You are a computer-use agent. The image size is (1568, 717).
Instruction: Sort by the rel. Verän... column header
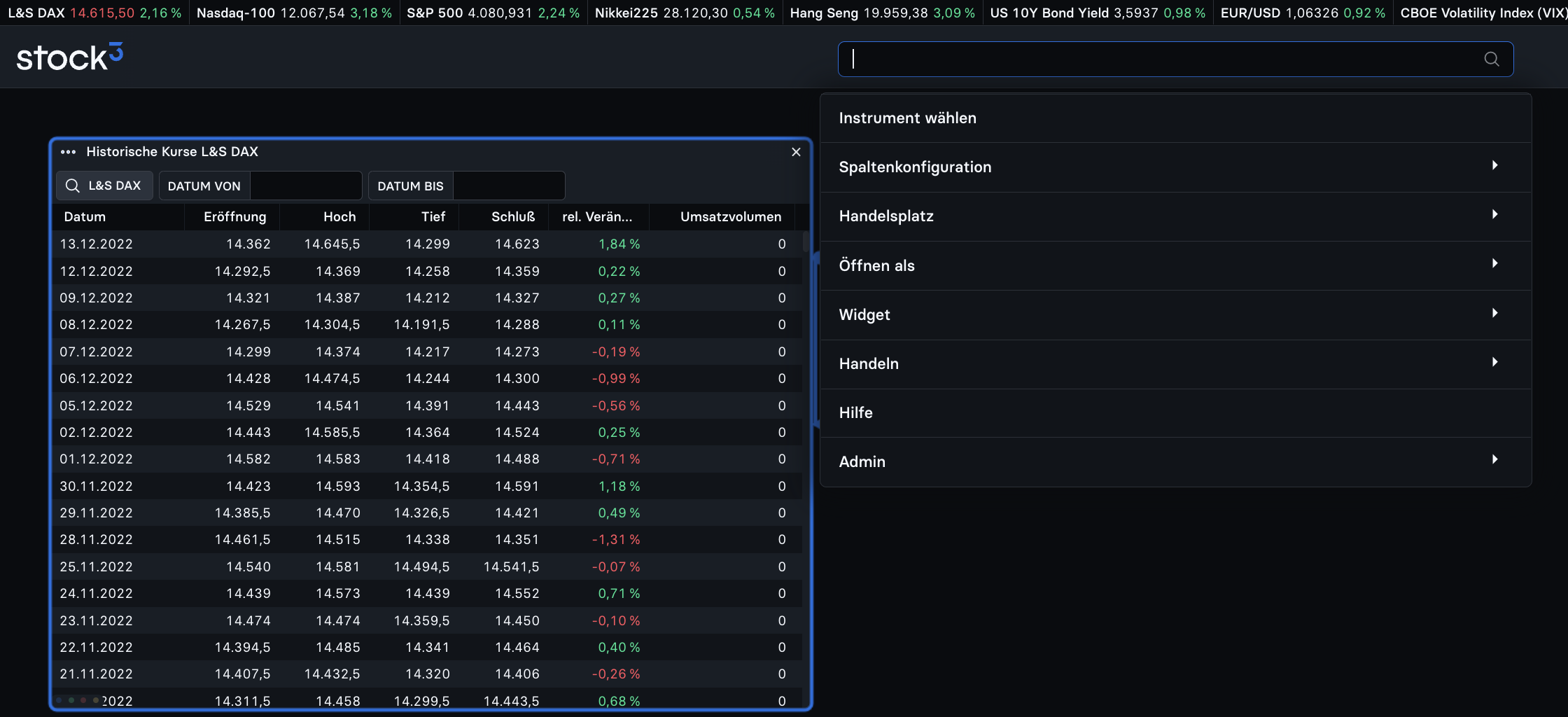coord(597,217)
